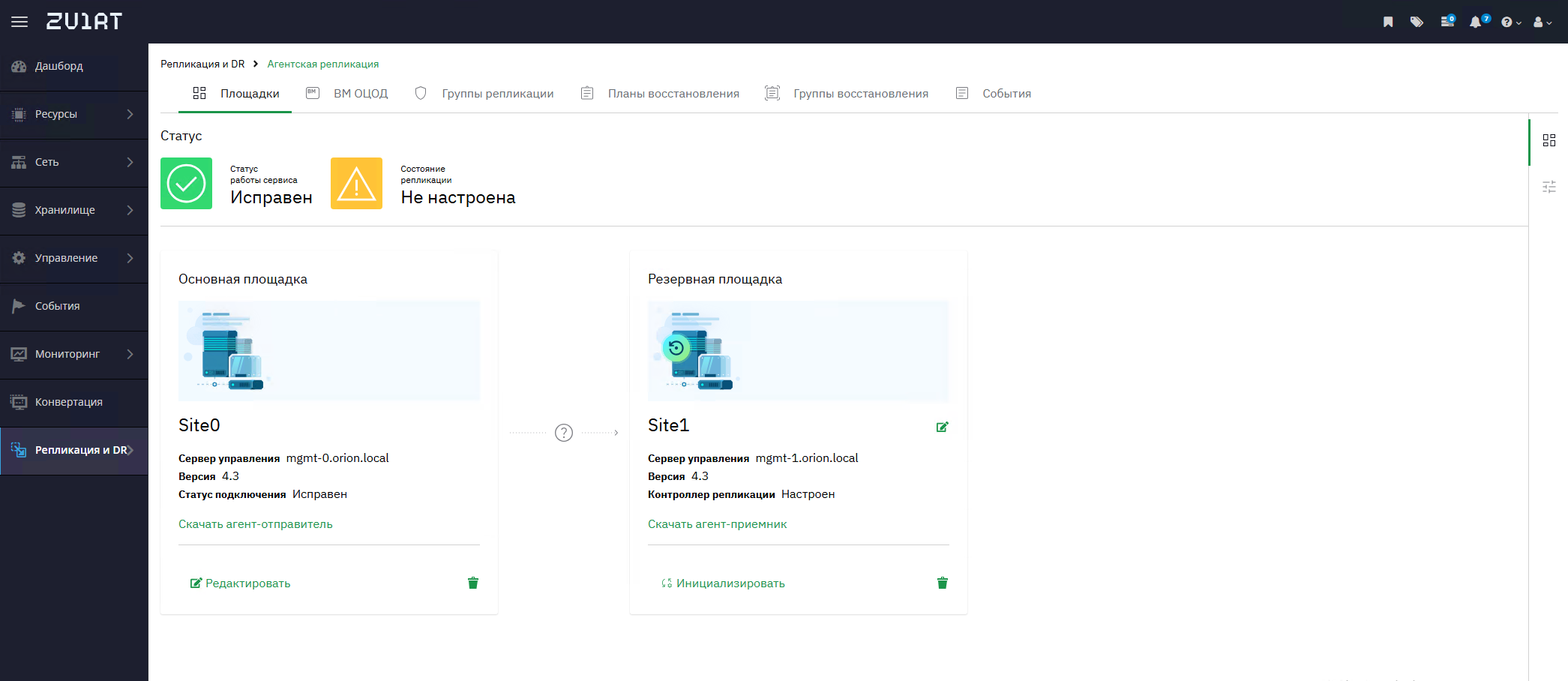Switch to grid view icon on right panel
This screenshot has width=1568, height=681.
coord(1549,140)
